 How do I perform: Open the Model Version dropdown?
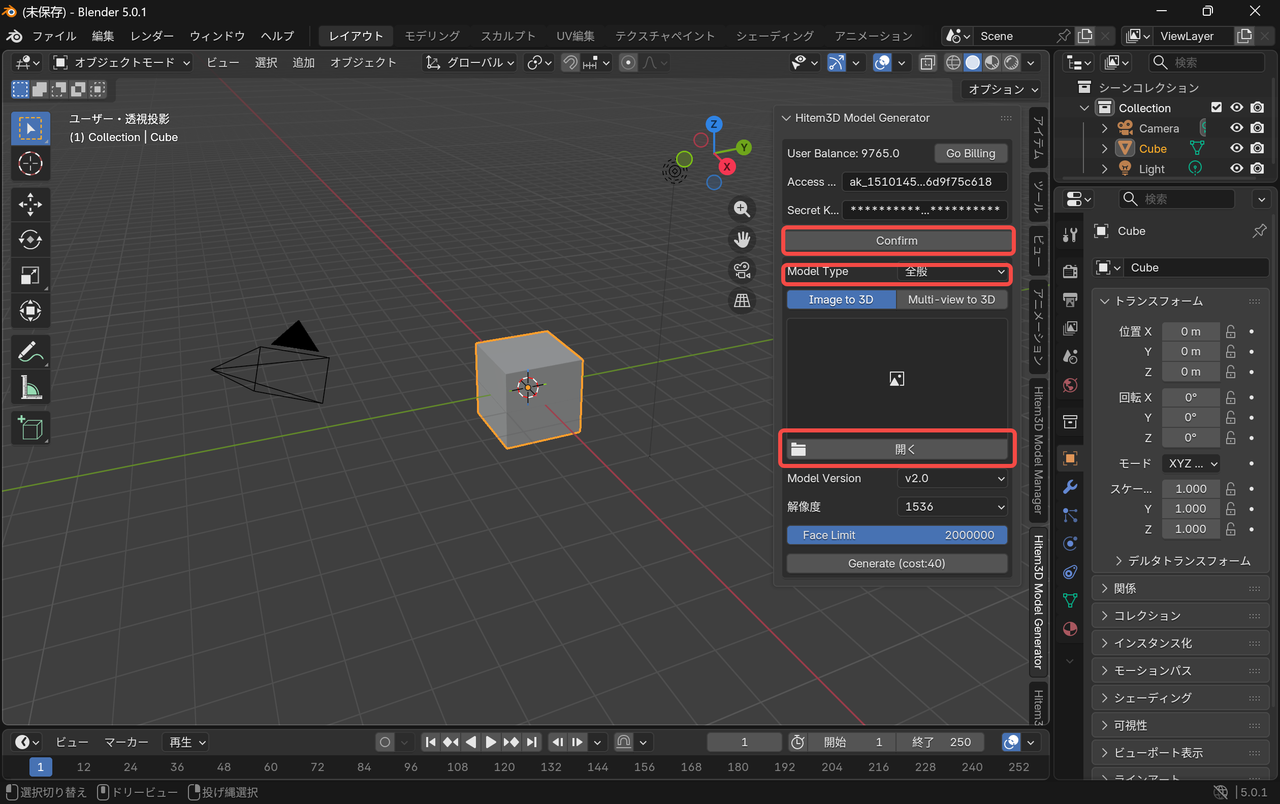[952, 479]
